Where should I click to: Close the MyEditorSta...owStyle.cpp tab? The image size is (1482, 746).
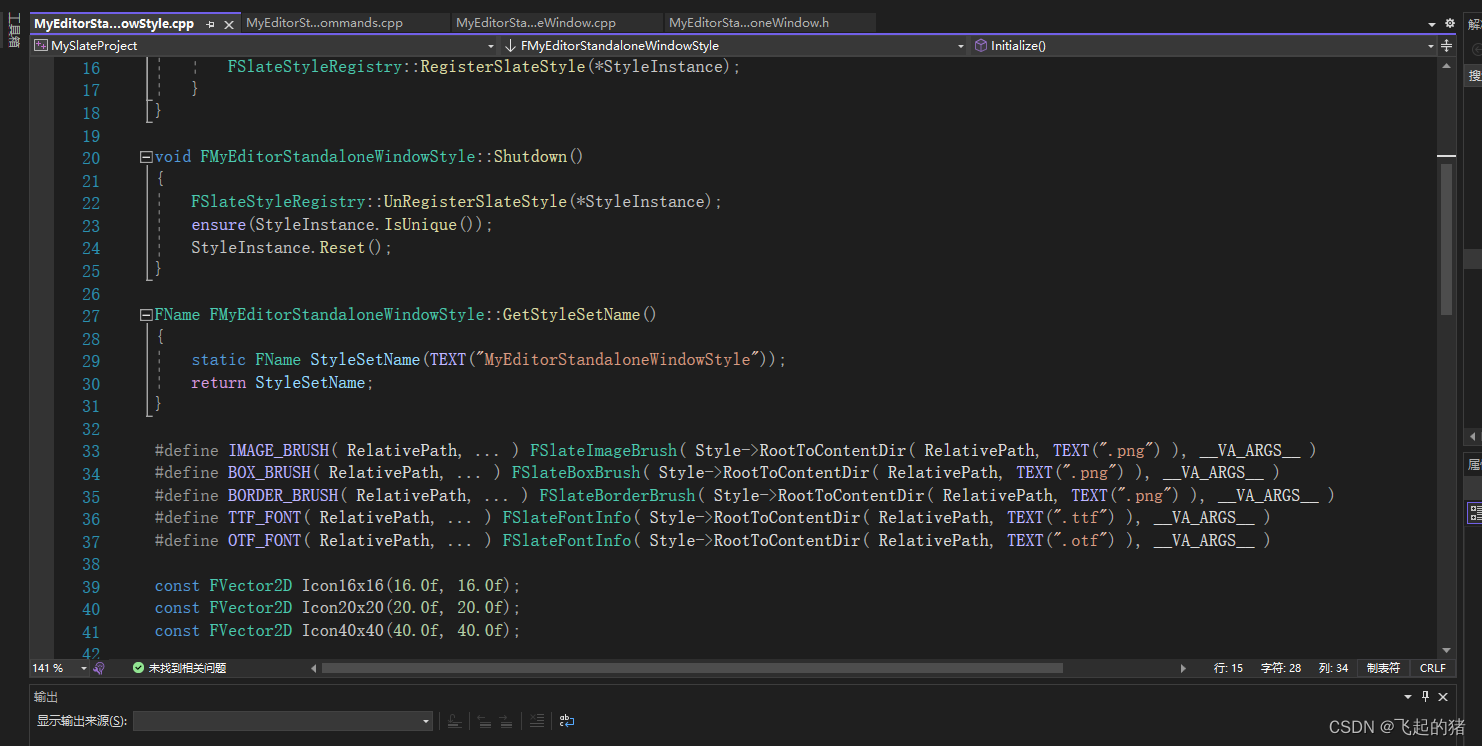228,24
